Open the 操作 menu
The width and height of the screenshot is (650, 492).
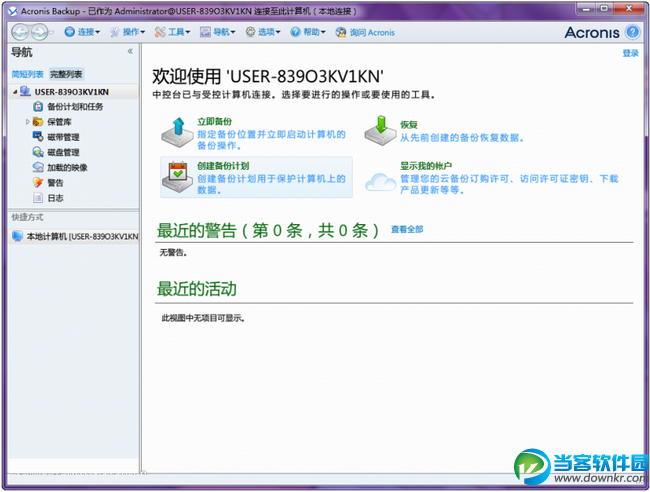coord(128,32)
